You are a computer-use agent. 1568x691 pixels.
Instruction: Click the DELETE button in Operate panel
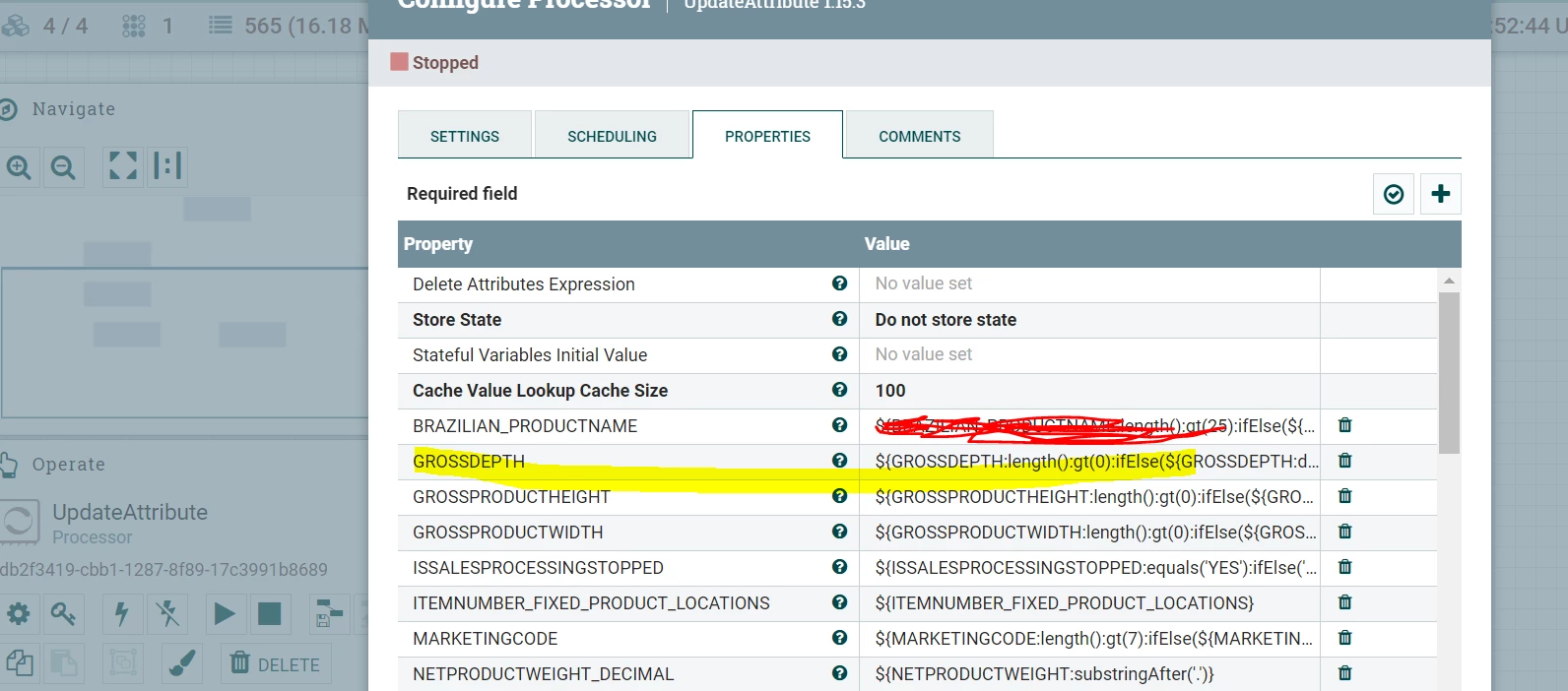click(x=276, y=664)
